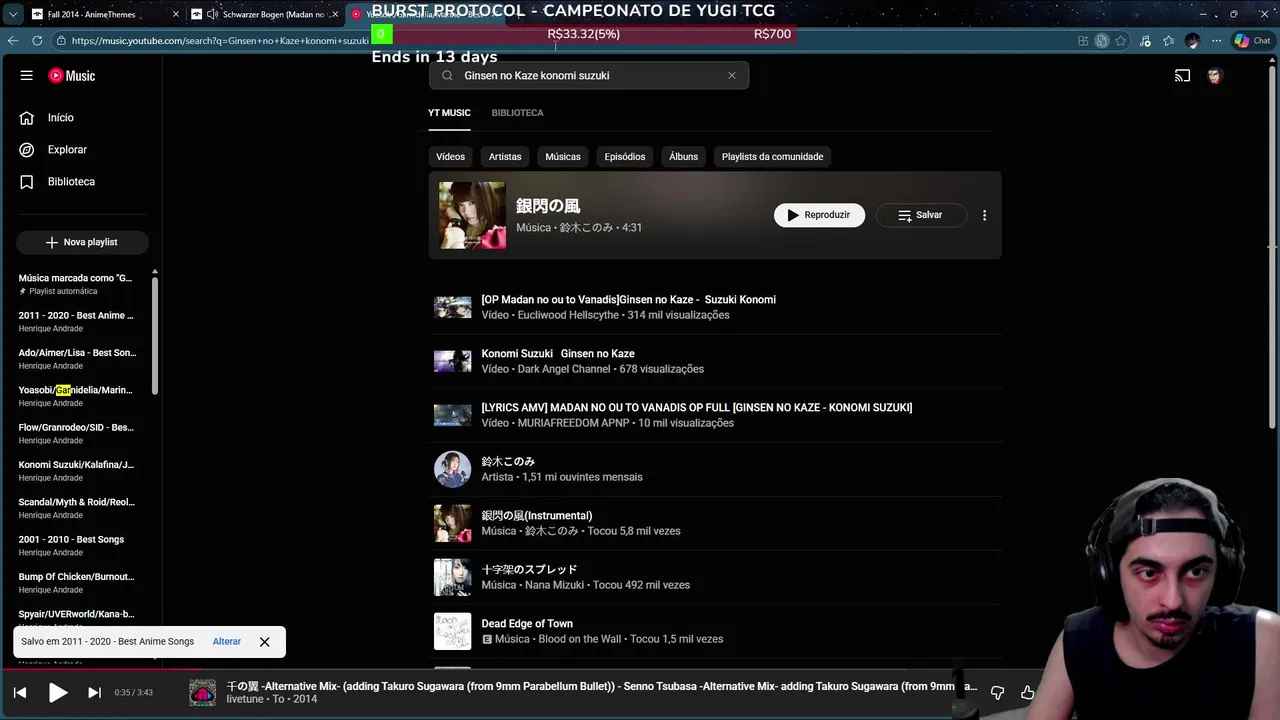Filter results by Álbuns chip

(x=684, y=157)
